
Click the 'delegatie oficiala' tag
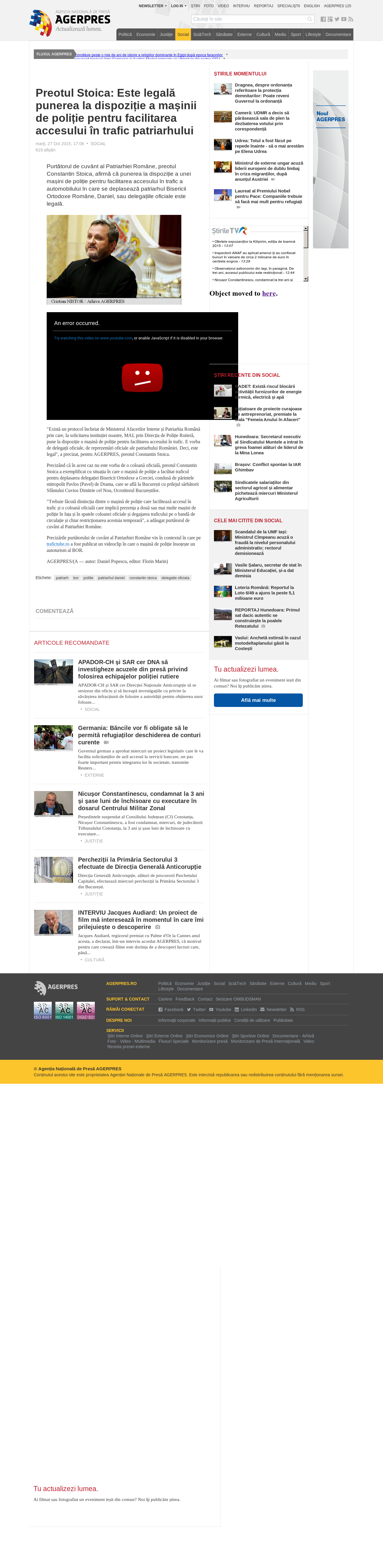(x=175, y=578)
